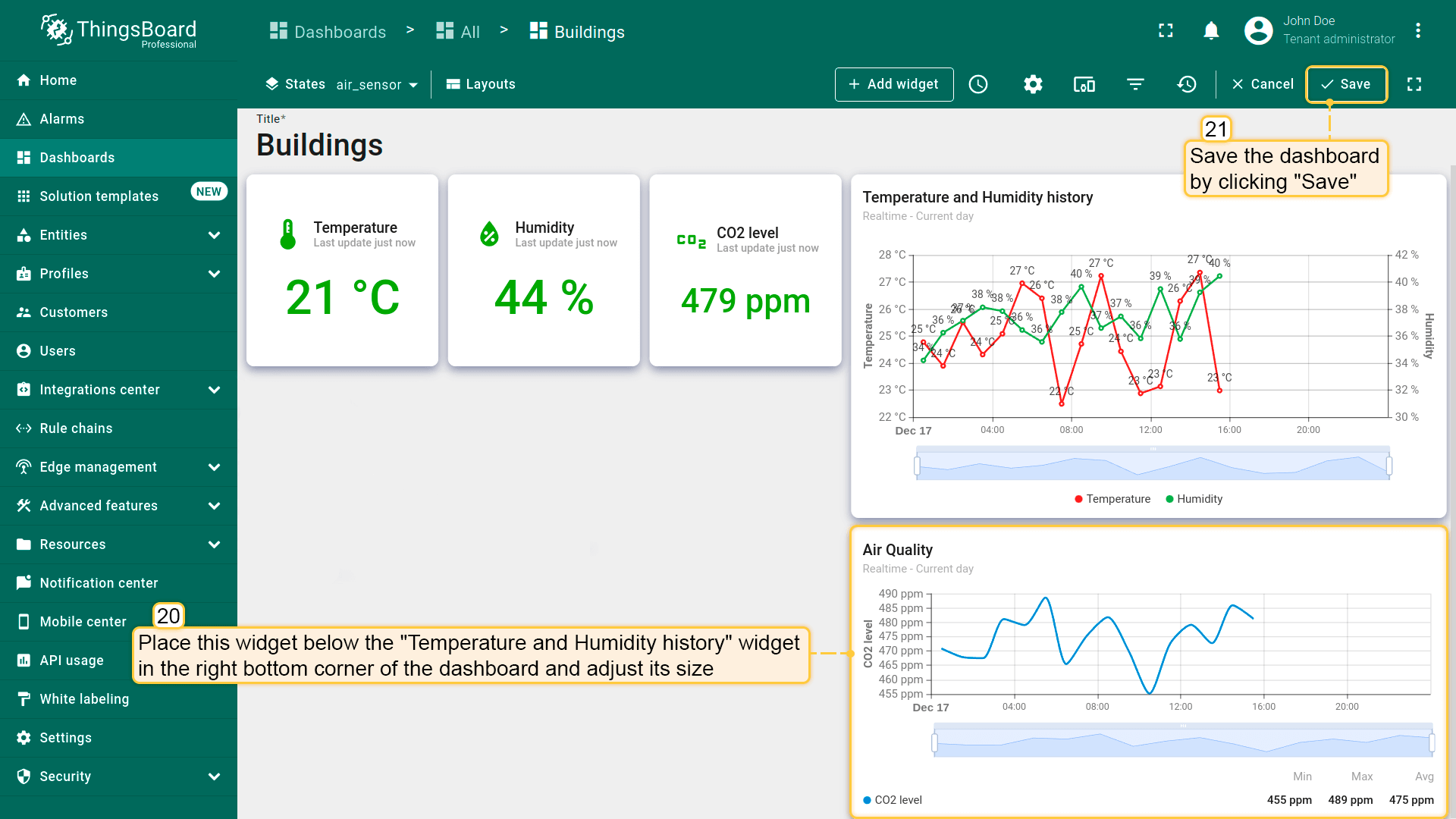This screenshot has width=1456, height=819.
Task: Open manage entity aliases icon
Action: click(1084, 84)
